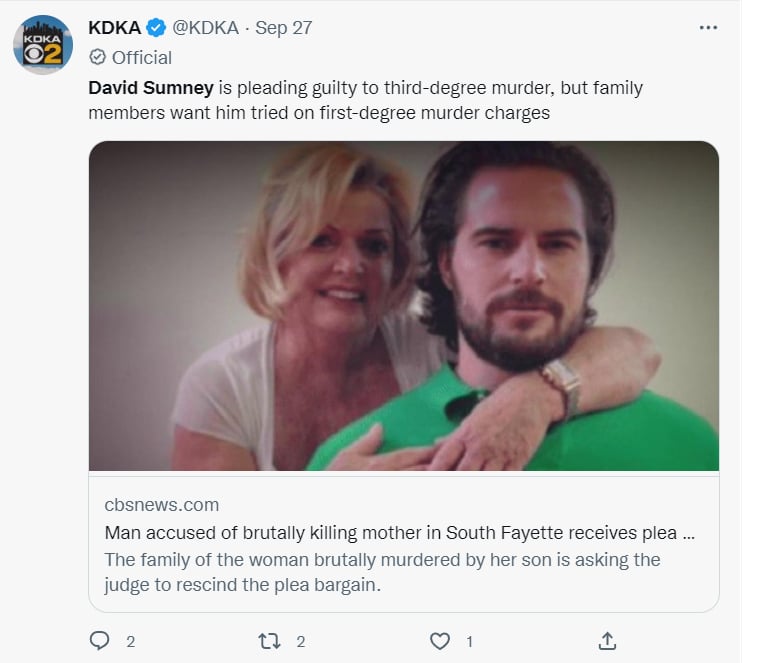The image size is (757, 663).
Task: Click the retweet count number 2
Action: coord(300,641)
